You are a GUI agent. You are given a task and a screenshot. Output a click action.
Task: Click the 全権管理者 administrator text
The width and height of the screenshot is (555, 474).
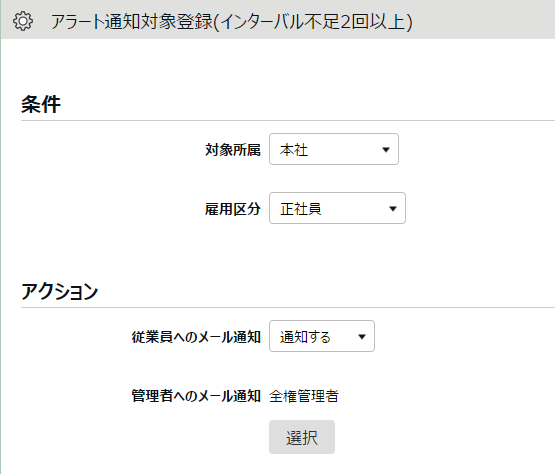click(x=304, y=396)
